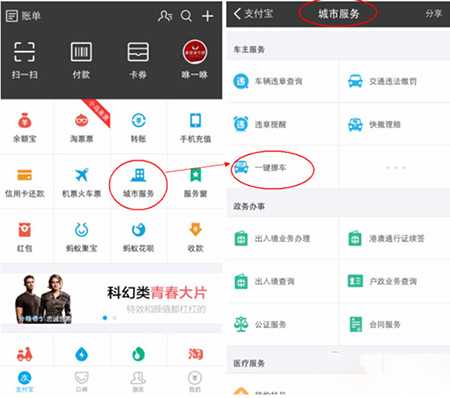
Task: Launch 扫一扫 scan function
Action: [x=24, y=60]
